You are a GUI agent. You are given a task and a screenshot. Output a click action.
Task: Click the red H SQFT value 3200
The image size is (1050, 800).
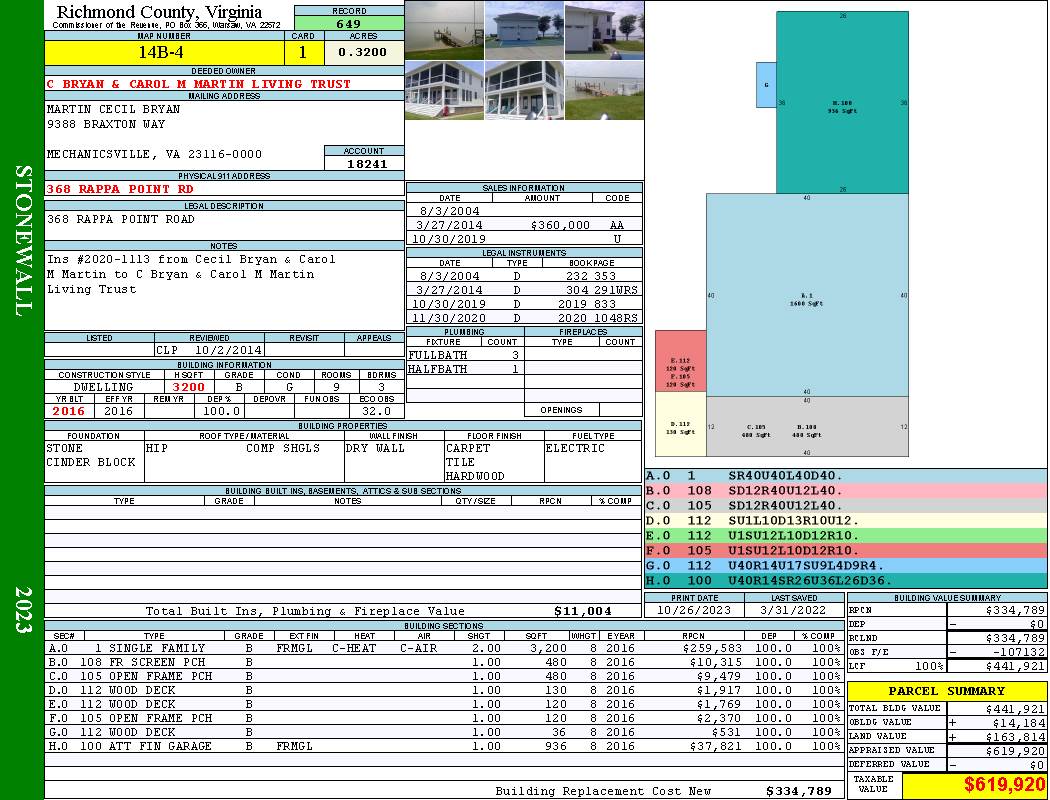189,387
